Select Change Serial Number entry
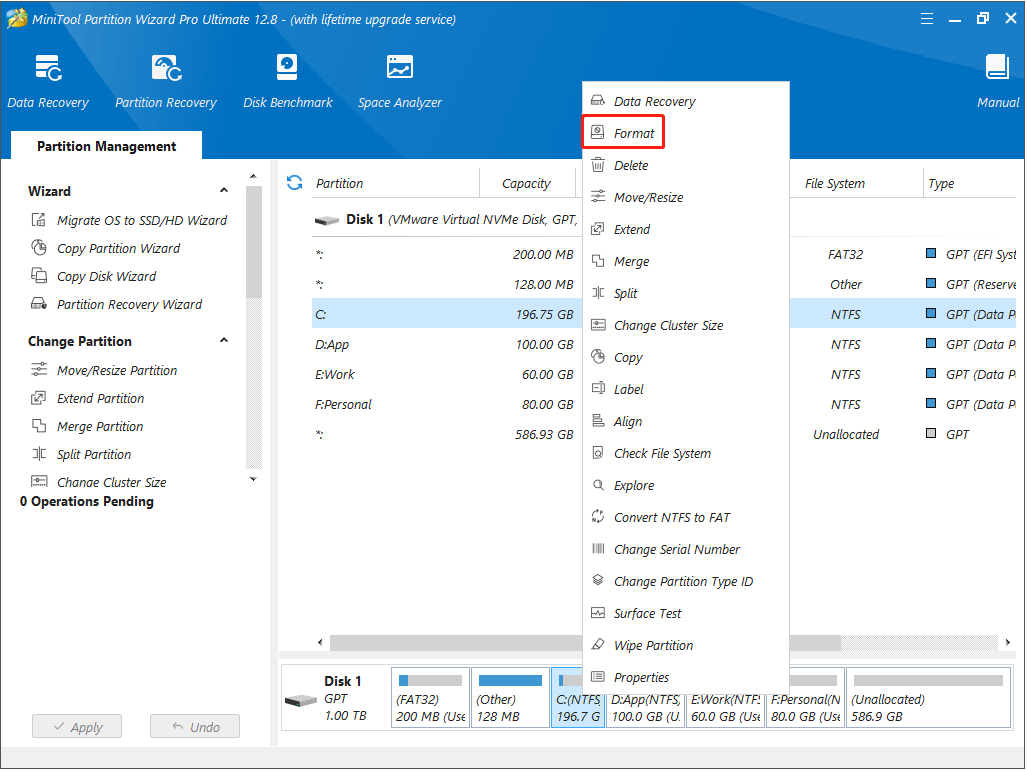Screen dimensions: 1027x771 click(x=686, y=549)
